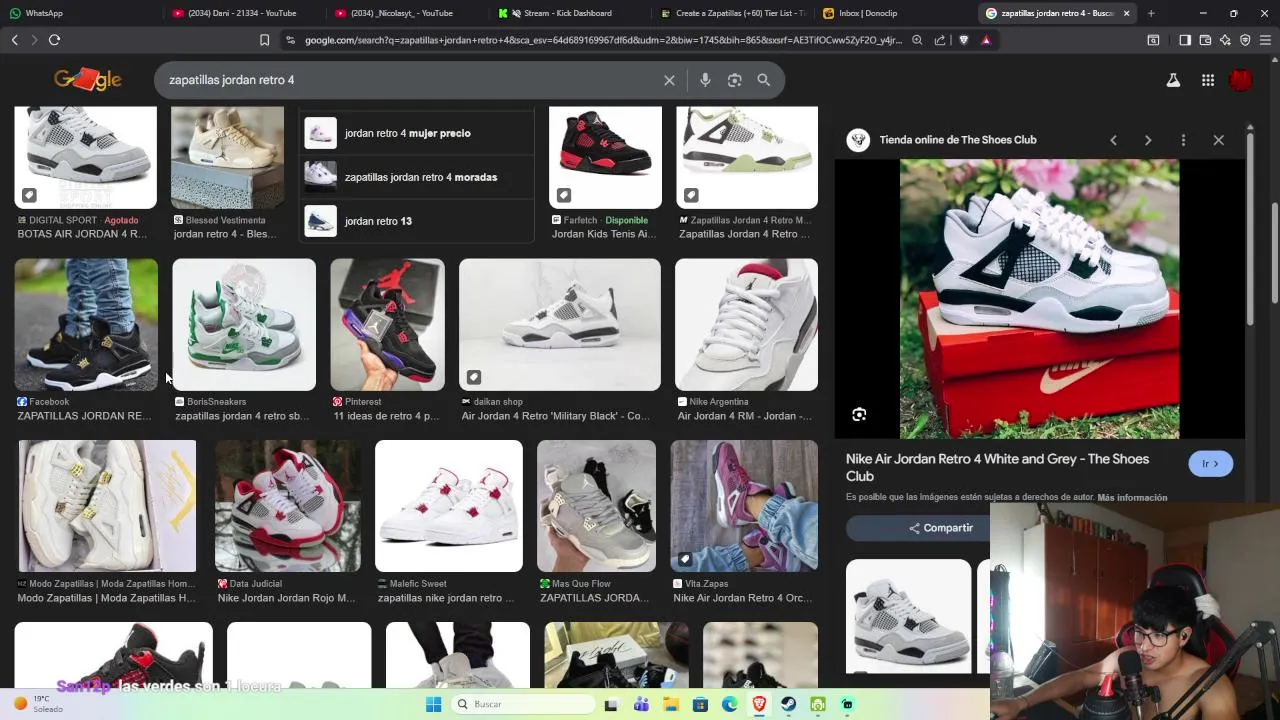Click the Google search text field
The width and height of the screenshot is (1280, 720).
pos(410,80)
